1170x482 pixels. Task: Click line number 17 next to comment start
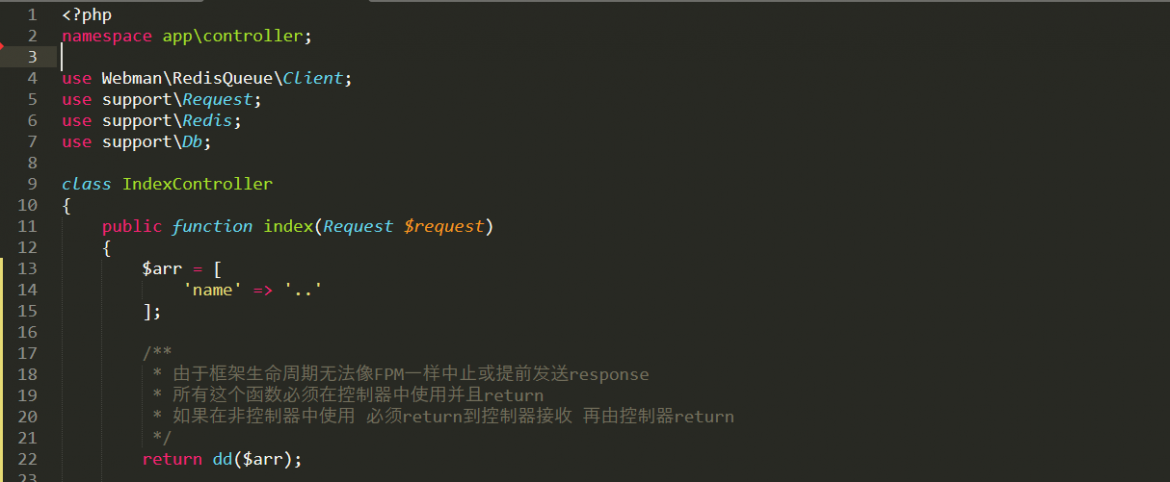coord(26,353)
